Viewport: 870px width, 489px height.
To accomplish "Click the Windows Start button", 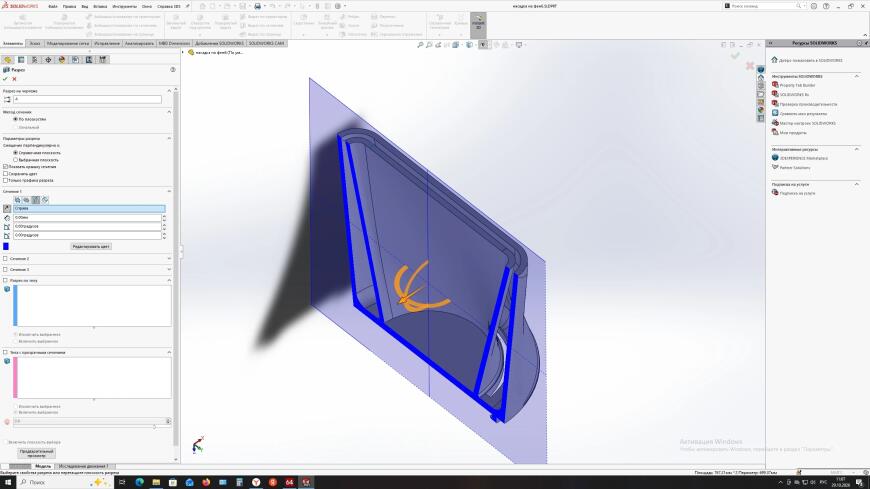I will 8,482.
